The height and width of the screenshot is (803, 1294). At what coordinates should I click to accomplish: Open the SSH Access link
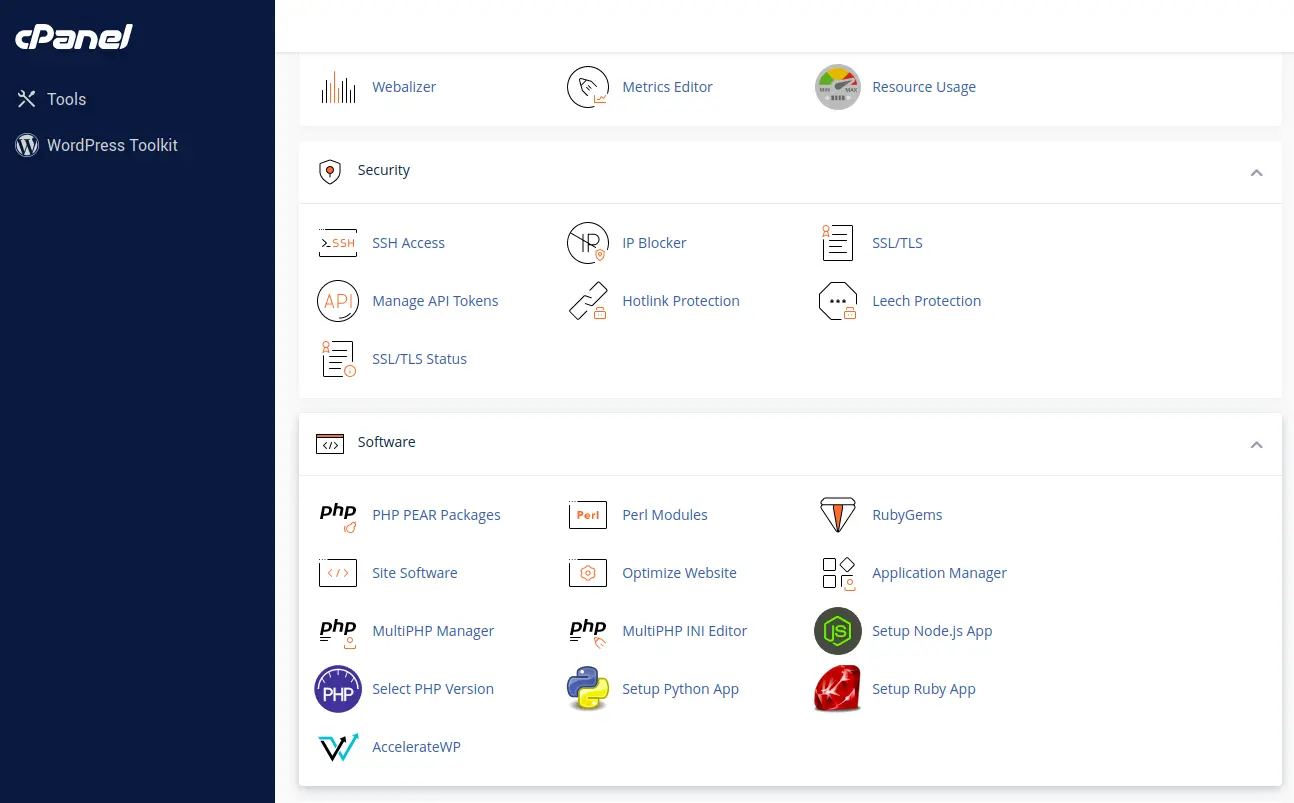[408, 243]
